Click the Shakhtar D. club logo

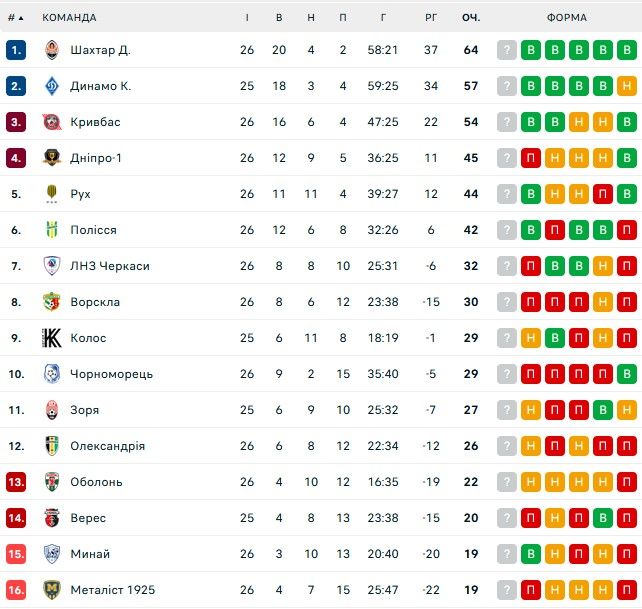point(52,50)
